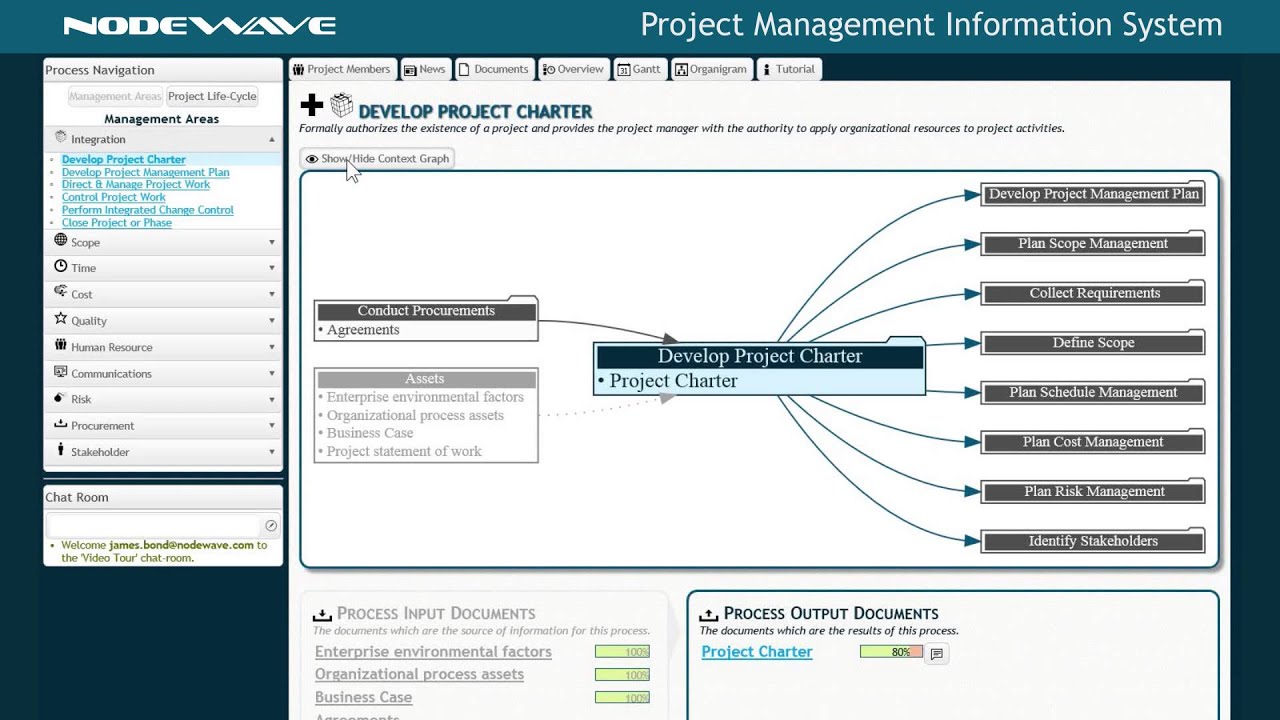Click the Business Case 100% progress bar
This screenshot has width=1280, height=720.
click(622, 698)
